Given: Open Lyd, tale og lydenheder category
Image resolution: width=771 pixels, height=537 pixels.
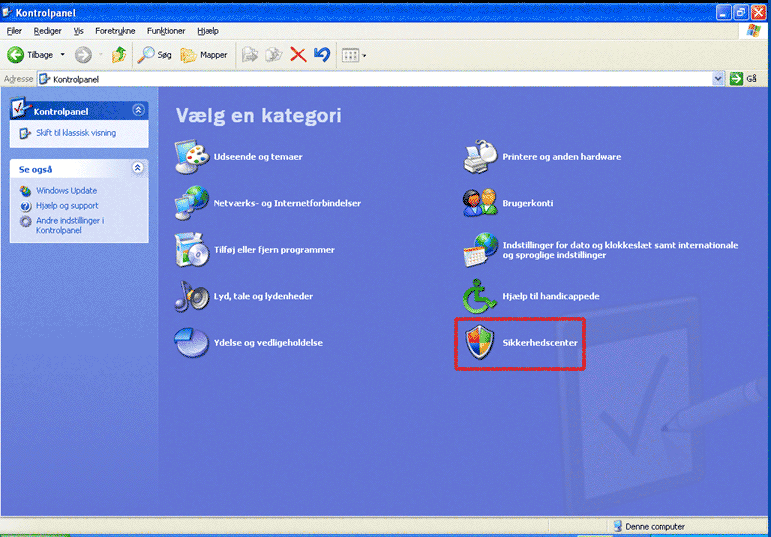Looking at the screenshot, I should pos(264,297).
